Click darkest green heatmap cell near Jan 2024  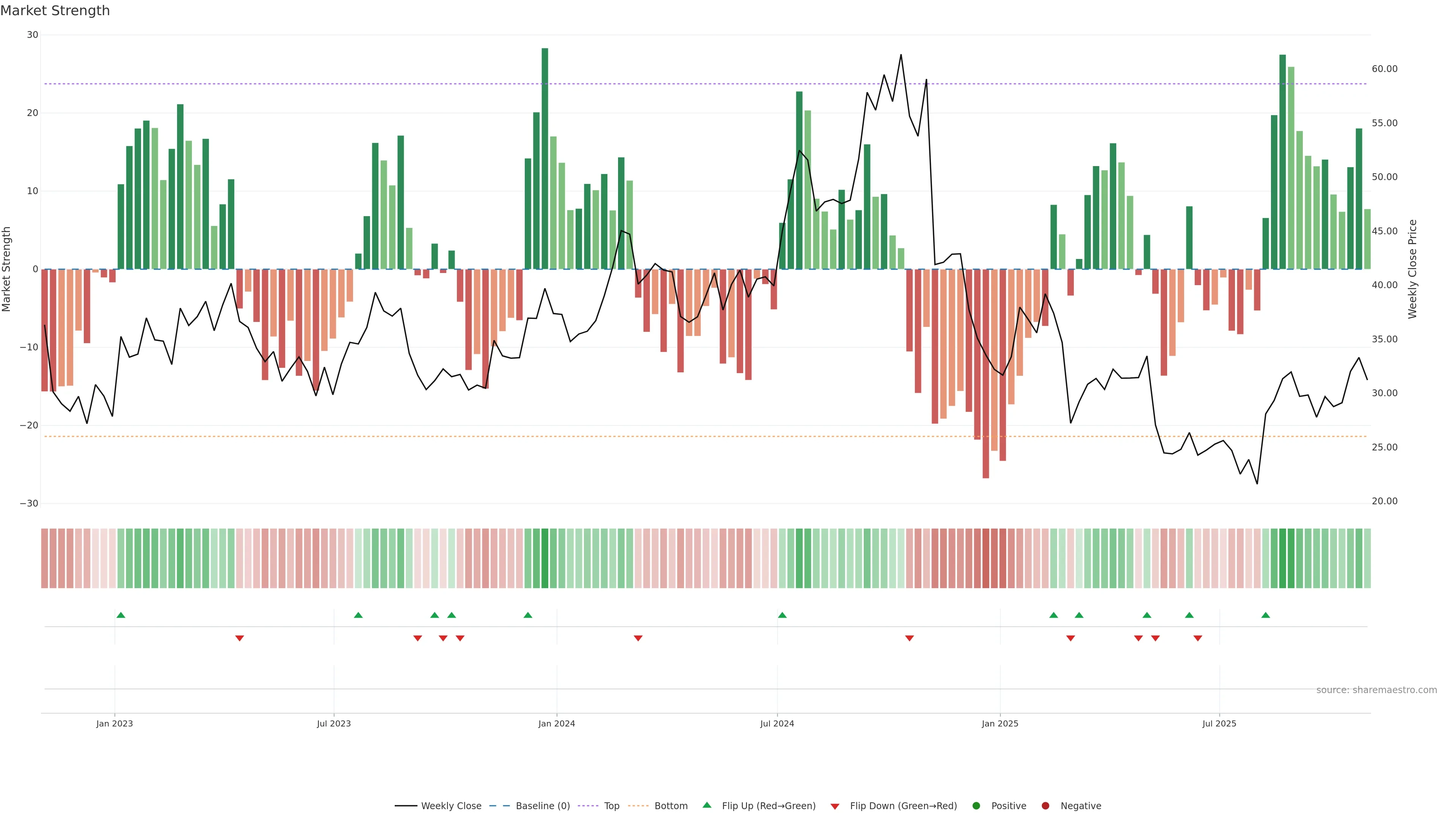pyautogui.click(x=544, y=558)
